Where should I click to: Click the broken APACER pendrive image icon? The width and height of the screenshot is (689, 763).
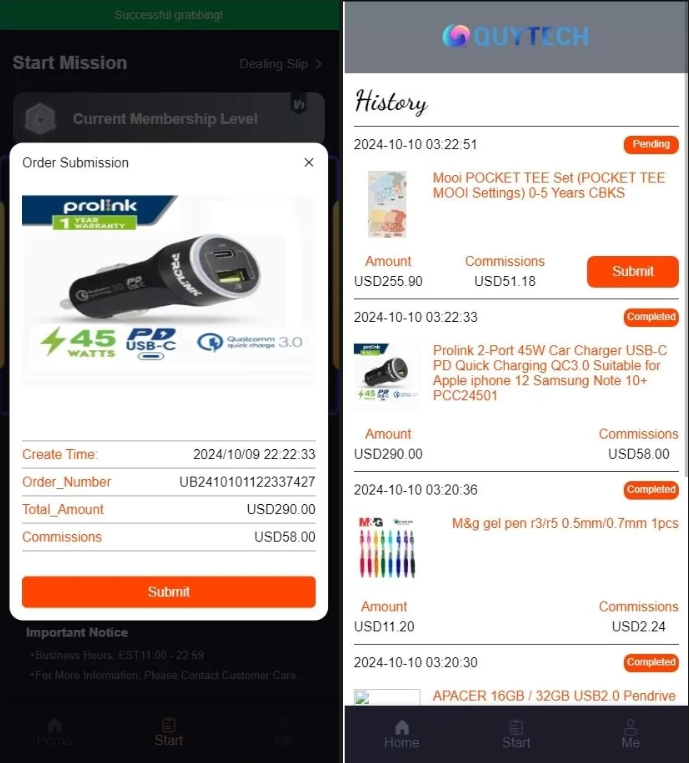[362, 698]
